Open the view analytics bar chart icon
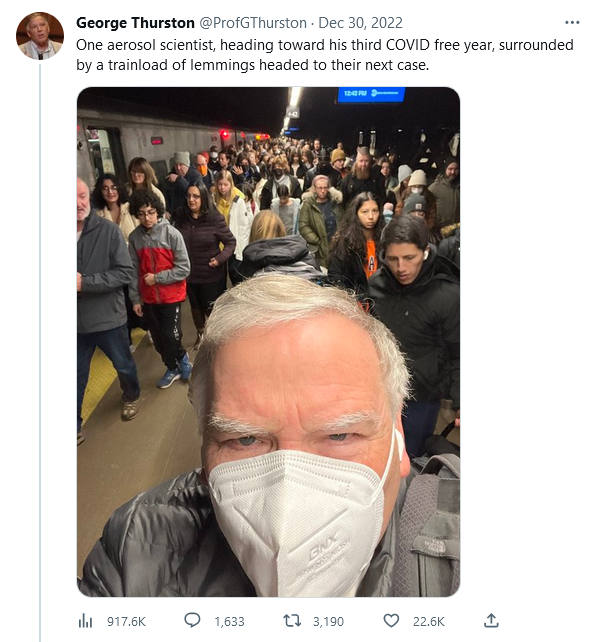This screenshot has height=642, width=598. click(x=85, y=621)
